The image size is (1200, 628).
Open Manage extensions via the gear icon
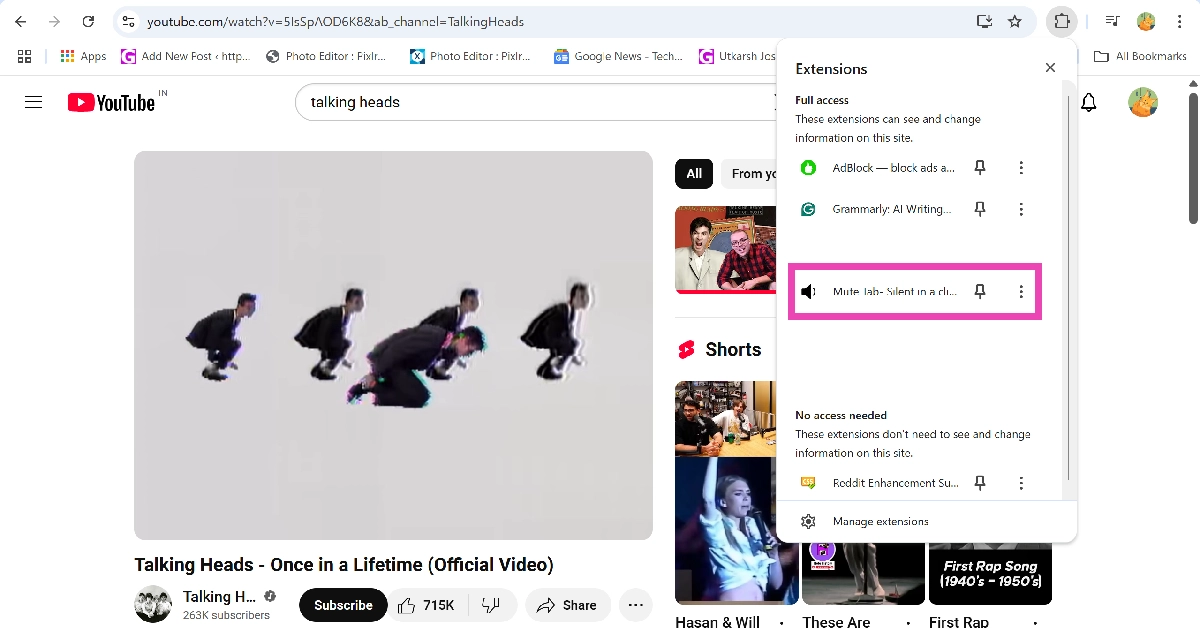coord(808,521)
